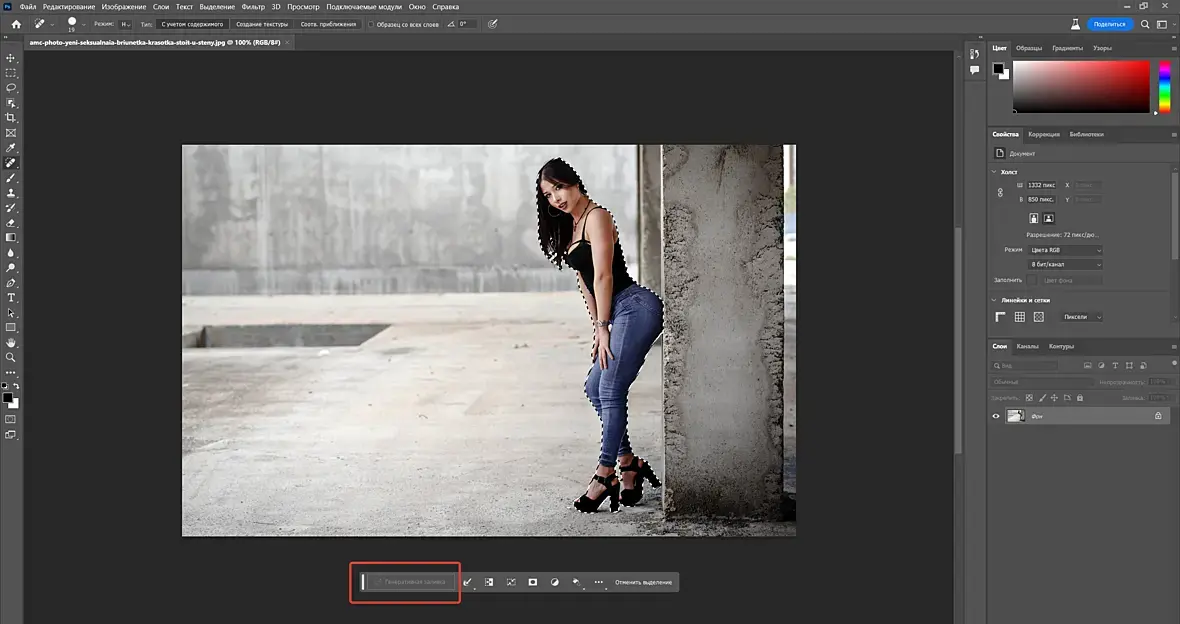The width and height of the screenshot is (1180, 624).
Task: Click the 'Отменить выделение' button
Action: click(x=643, y=582)
